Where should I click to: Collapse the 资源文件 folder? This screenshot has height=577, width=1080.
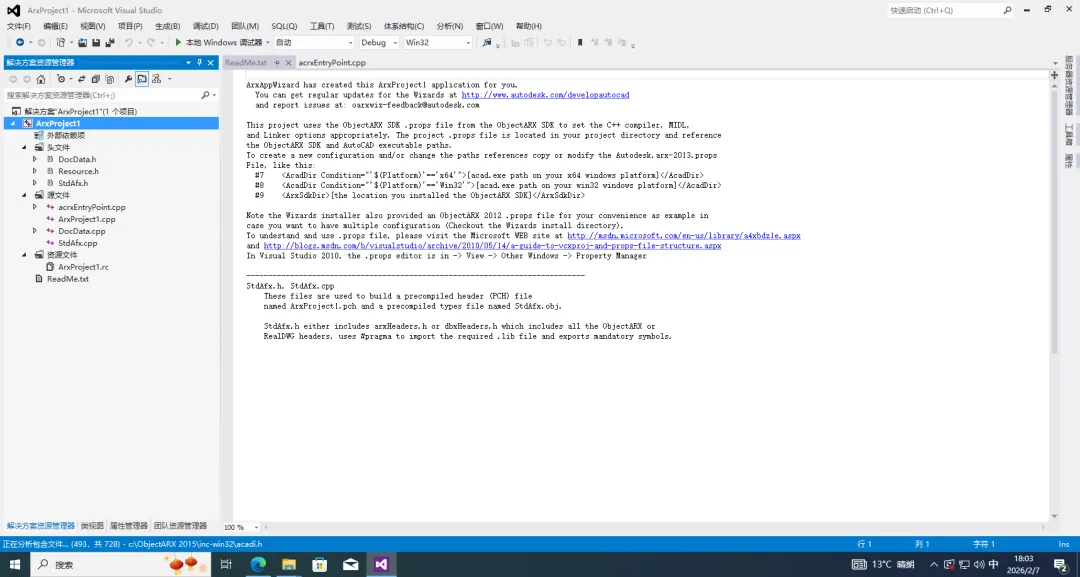coord(24,255)
